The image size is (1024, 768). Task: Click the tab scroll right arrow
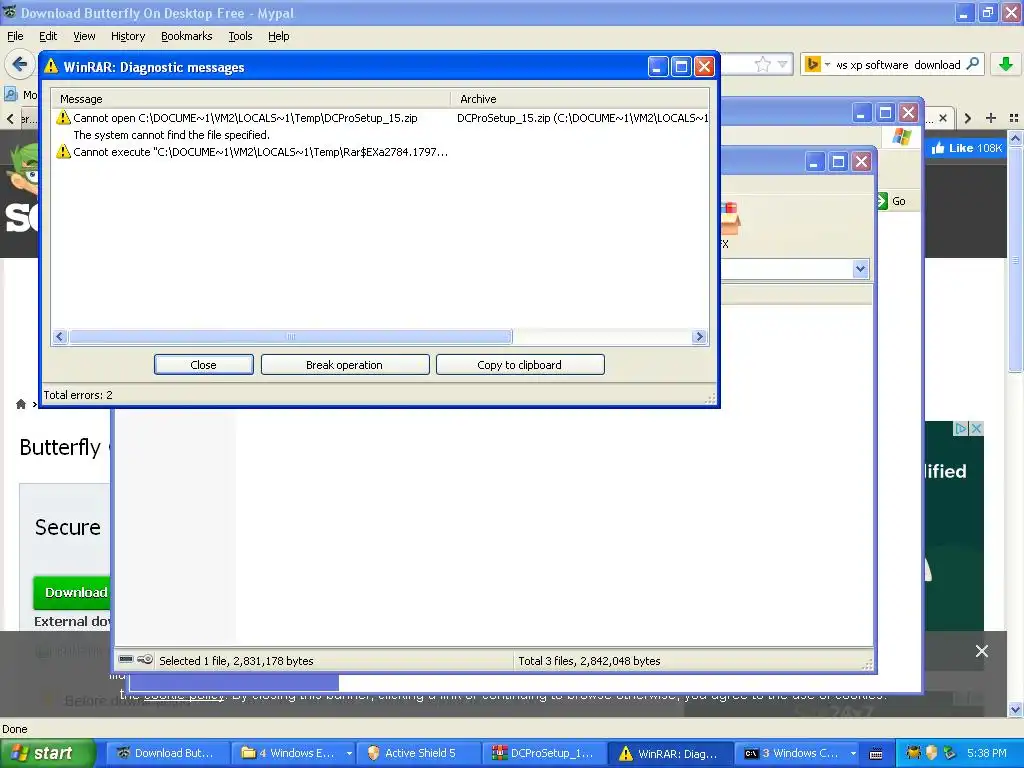[968, 118]
